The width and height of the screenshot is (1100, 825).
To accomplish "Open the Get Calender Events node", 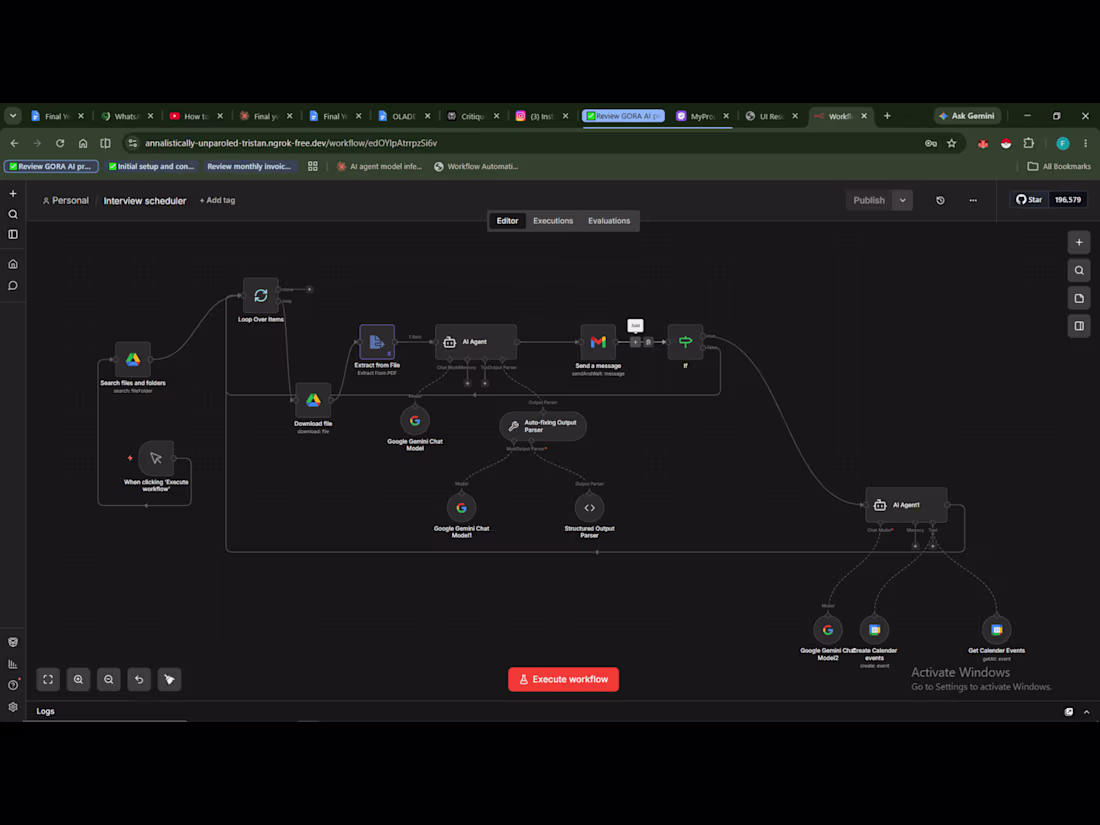I will [x=996, y=630].
